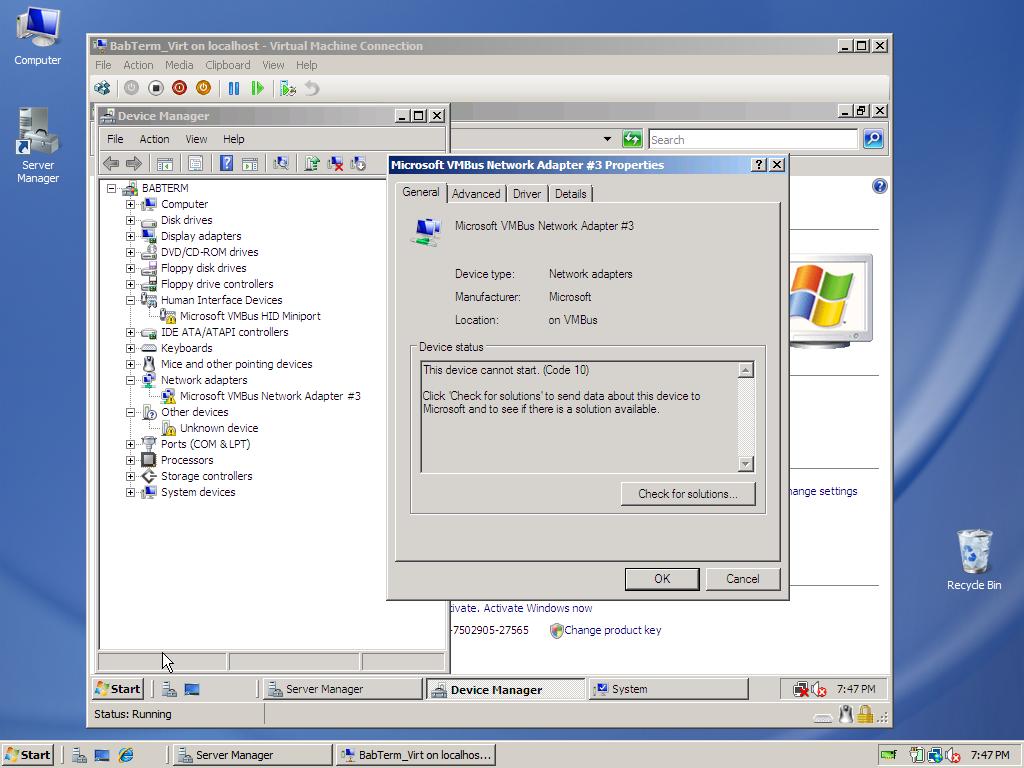Click the Forward arrow in Device Manager toolbar
This screenshot has height=768, width=1024.
(134, 163)
